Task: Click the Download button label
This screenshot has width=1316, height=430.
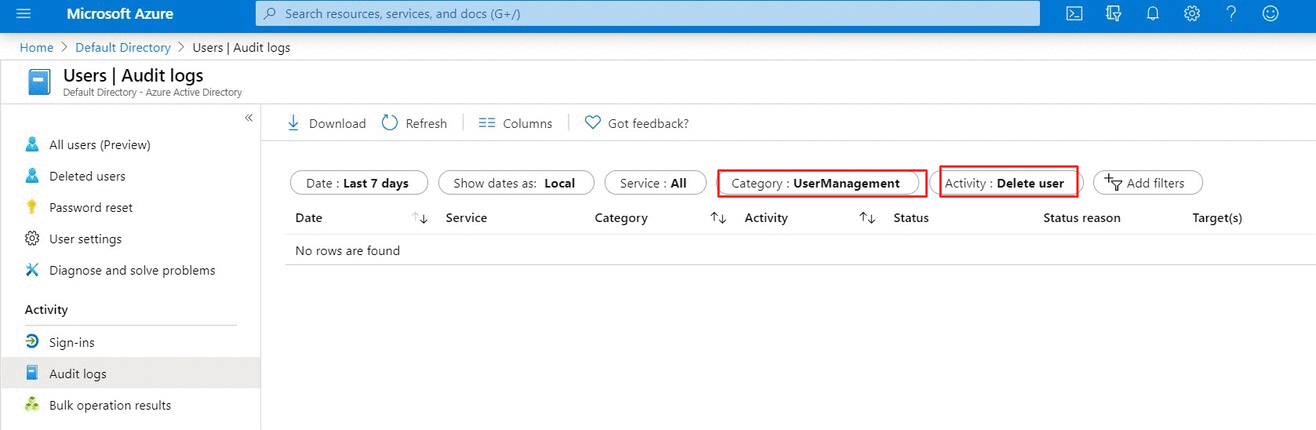Action: (337, 124)
